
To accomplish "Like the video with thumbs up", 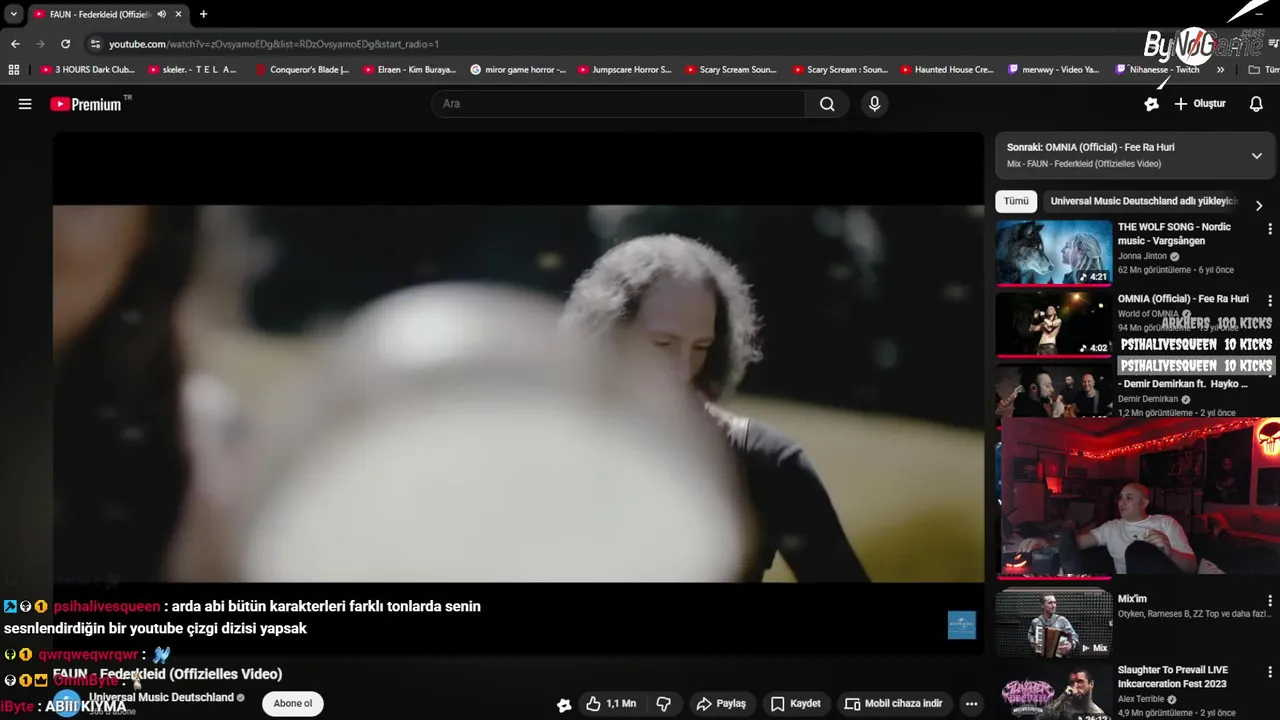I will coord(611,704).
